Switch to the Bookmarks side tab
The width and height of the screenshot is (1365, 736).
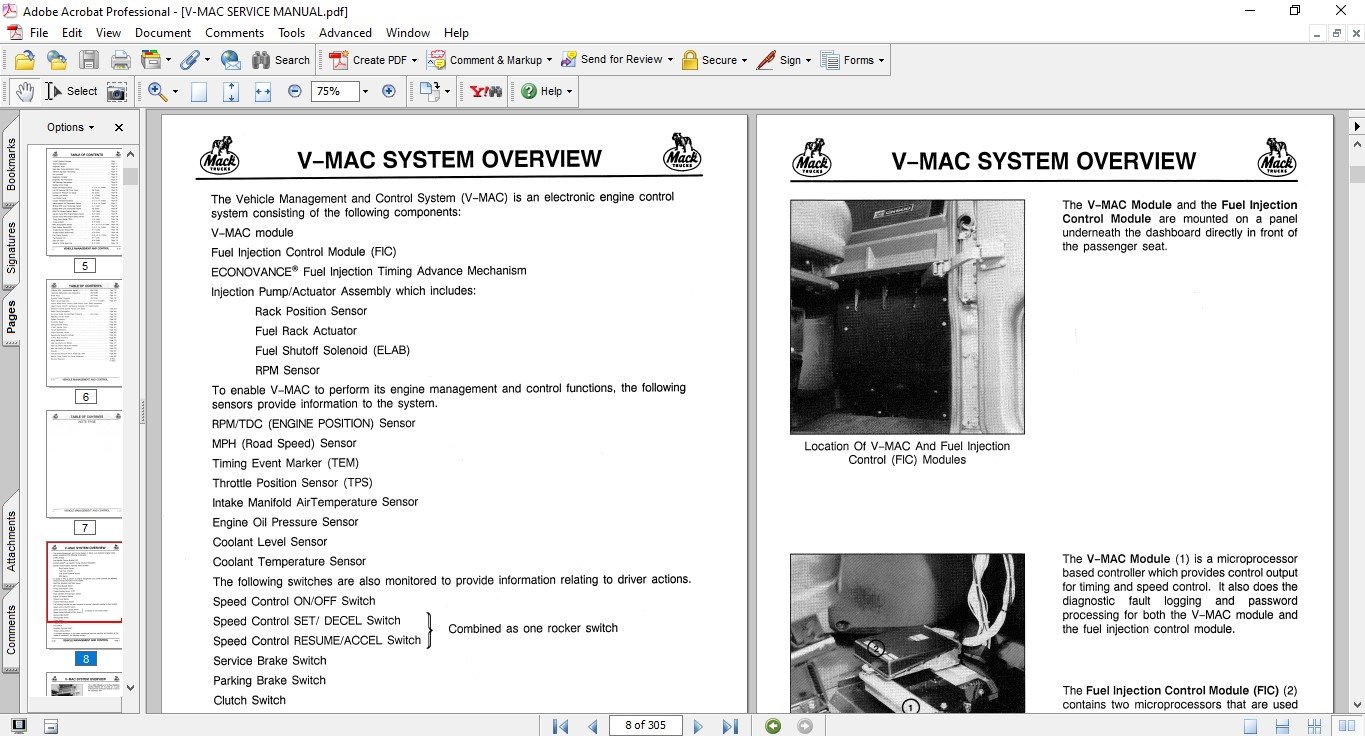point(11,164)
